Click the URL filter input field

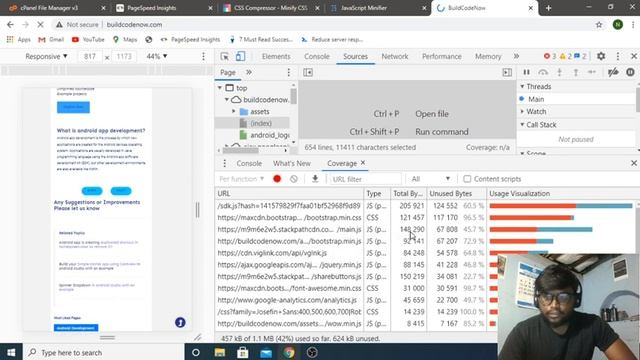click(x=365, y=179)
